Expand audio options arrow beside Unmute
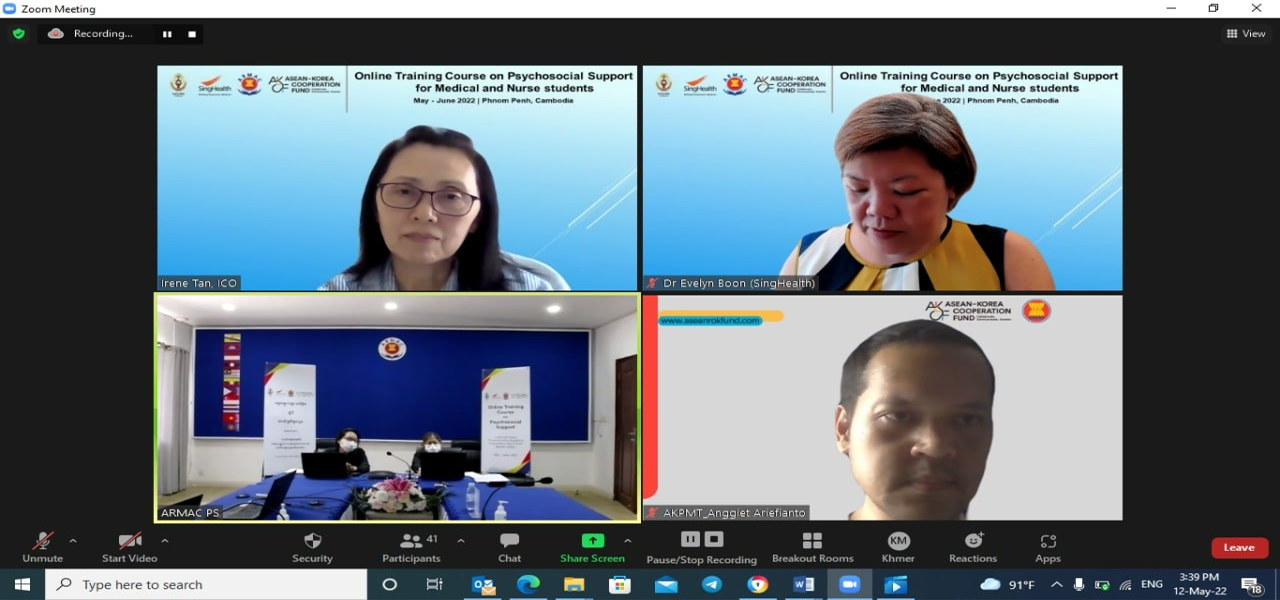Viewport: 1280px width, 600px height. coord(72,541)
